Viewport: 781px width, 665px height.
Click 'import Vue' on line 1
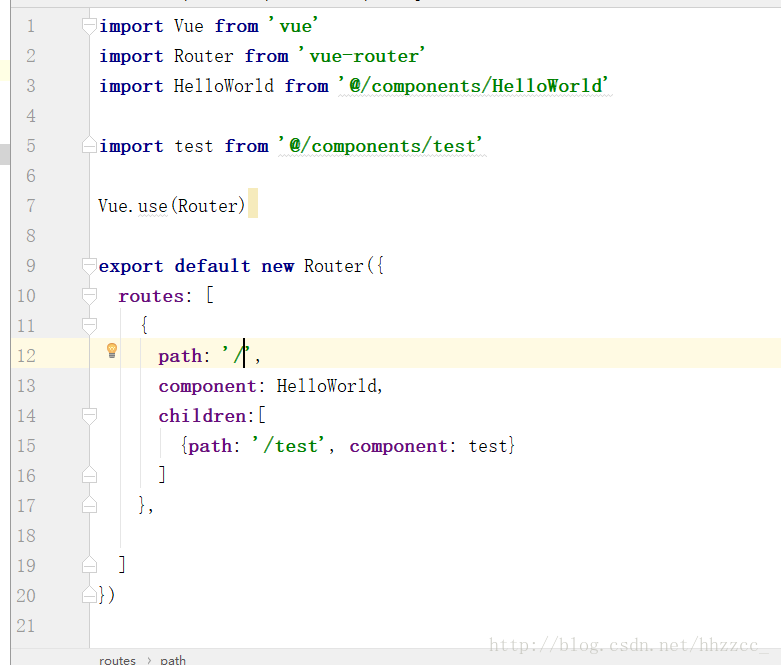(x=151, y=26)
